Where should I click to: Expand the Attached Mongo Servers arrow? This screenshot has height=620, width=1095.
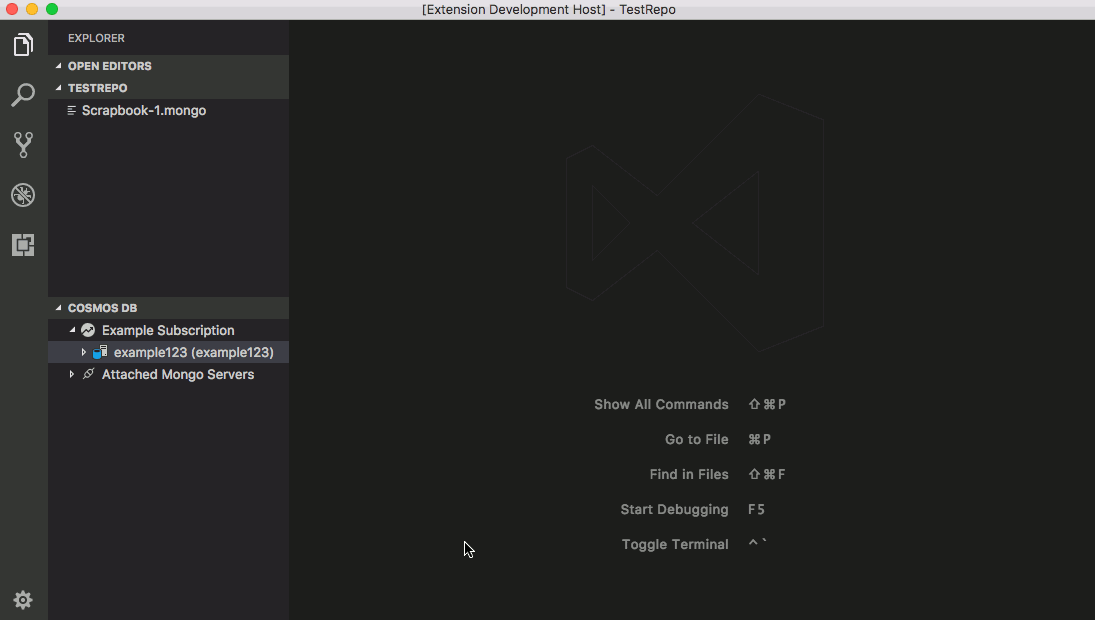72,374
